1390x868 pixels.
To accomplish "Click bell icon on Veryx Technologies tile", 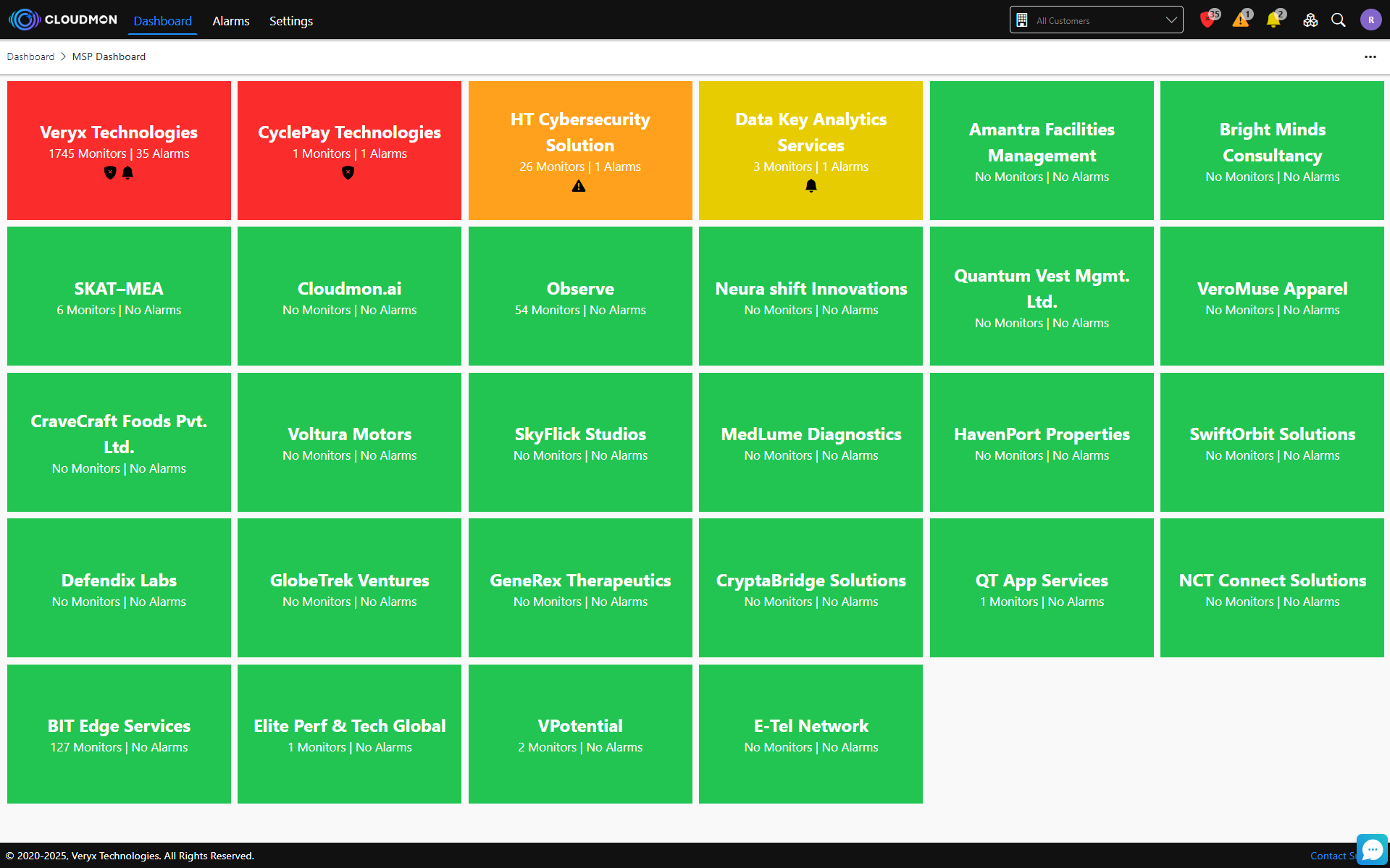I will [x=127, y=173].
